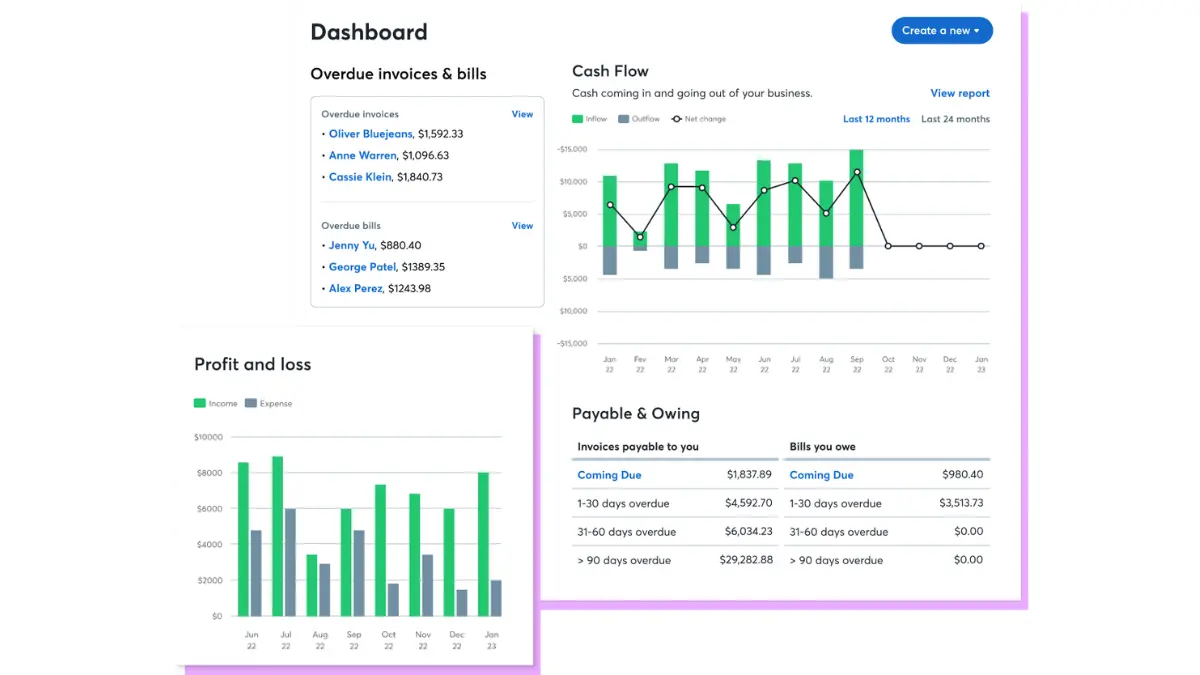Select the Last 12 months tab
Screen dimensions: 1200x675
coord(876,118)
